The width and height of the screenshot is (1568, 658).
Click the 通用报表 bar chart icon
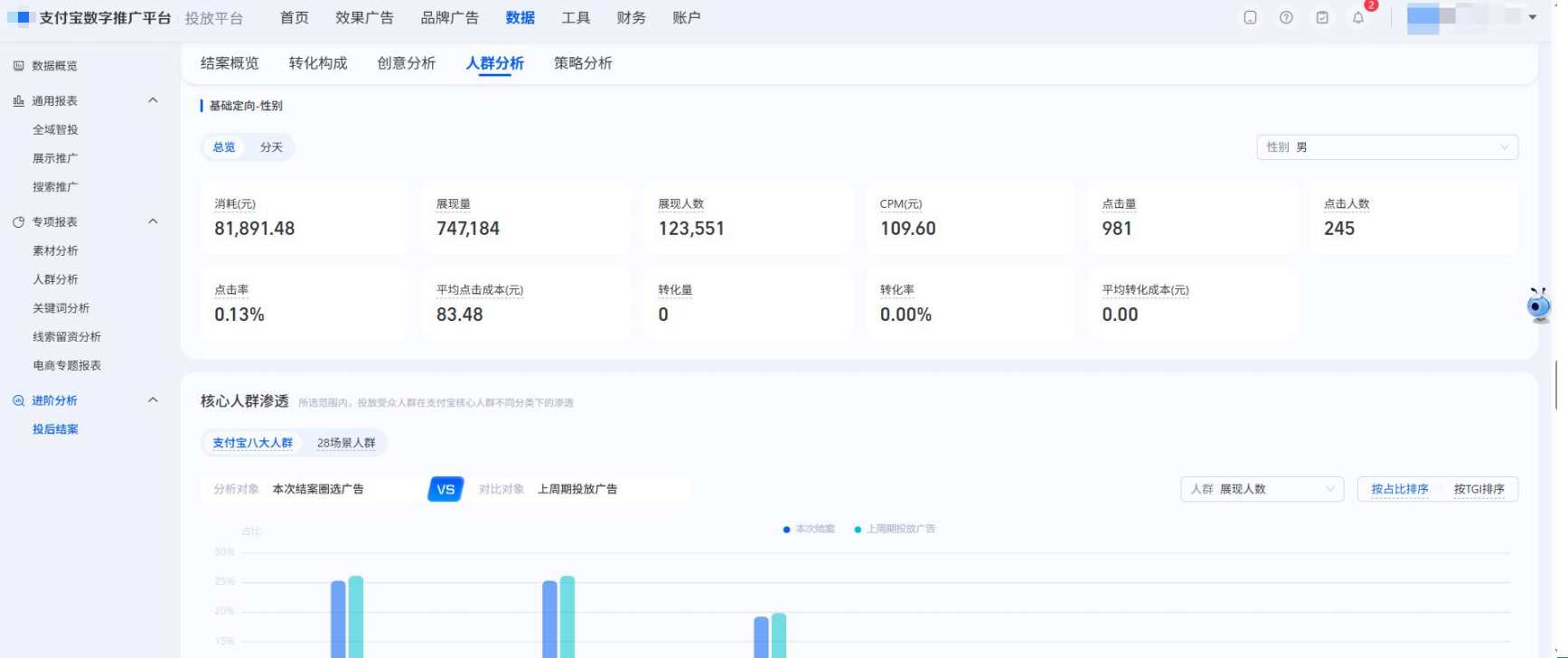tap(18, 100)
